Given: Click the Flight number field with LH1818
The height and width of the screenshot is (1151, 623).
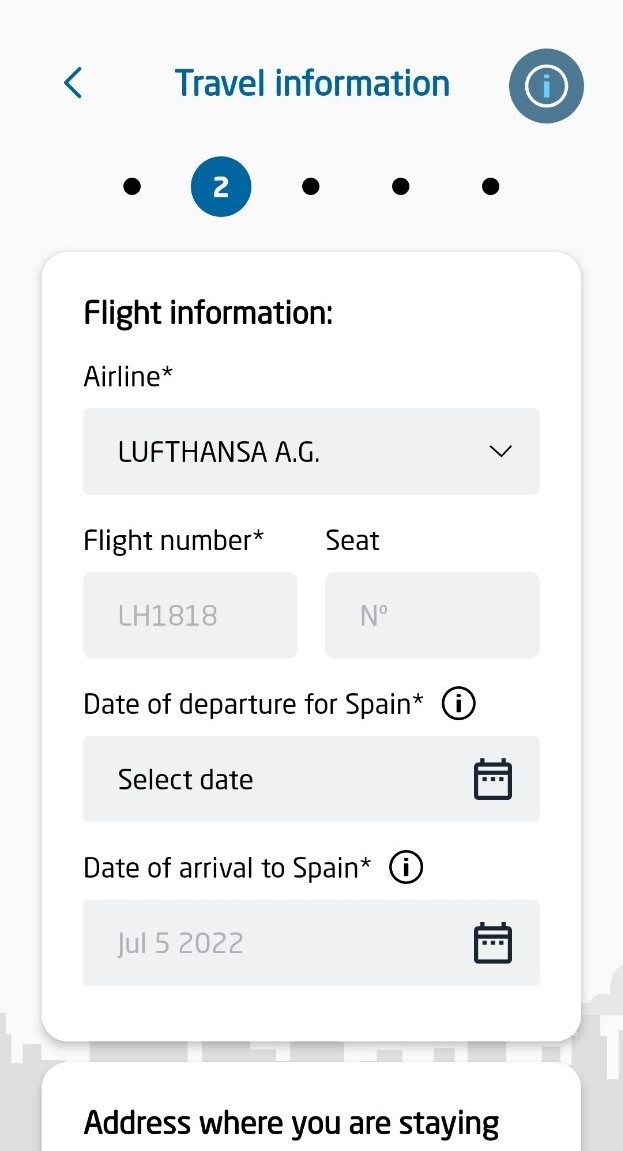Looking at the screenshot, I should (x=190, y=615).
